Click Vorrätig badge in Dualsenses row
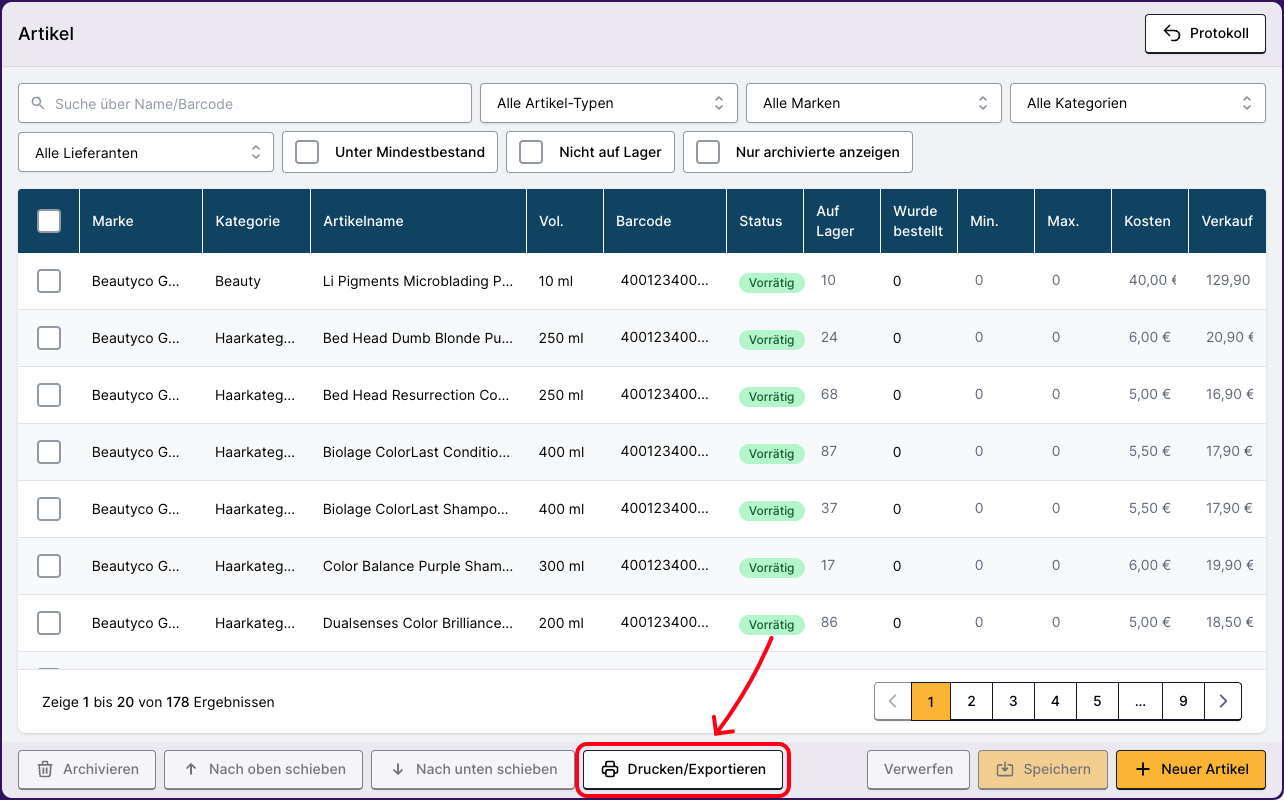Screen dimensions: 1284x800 click(x=771, y=625)
